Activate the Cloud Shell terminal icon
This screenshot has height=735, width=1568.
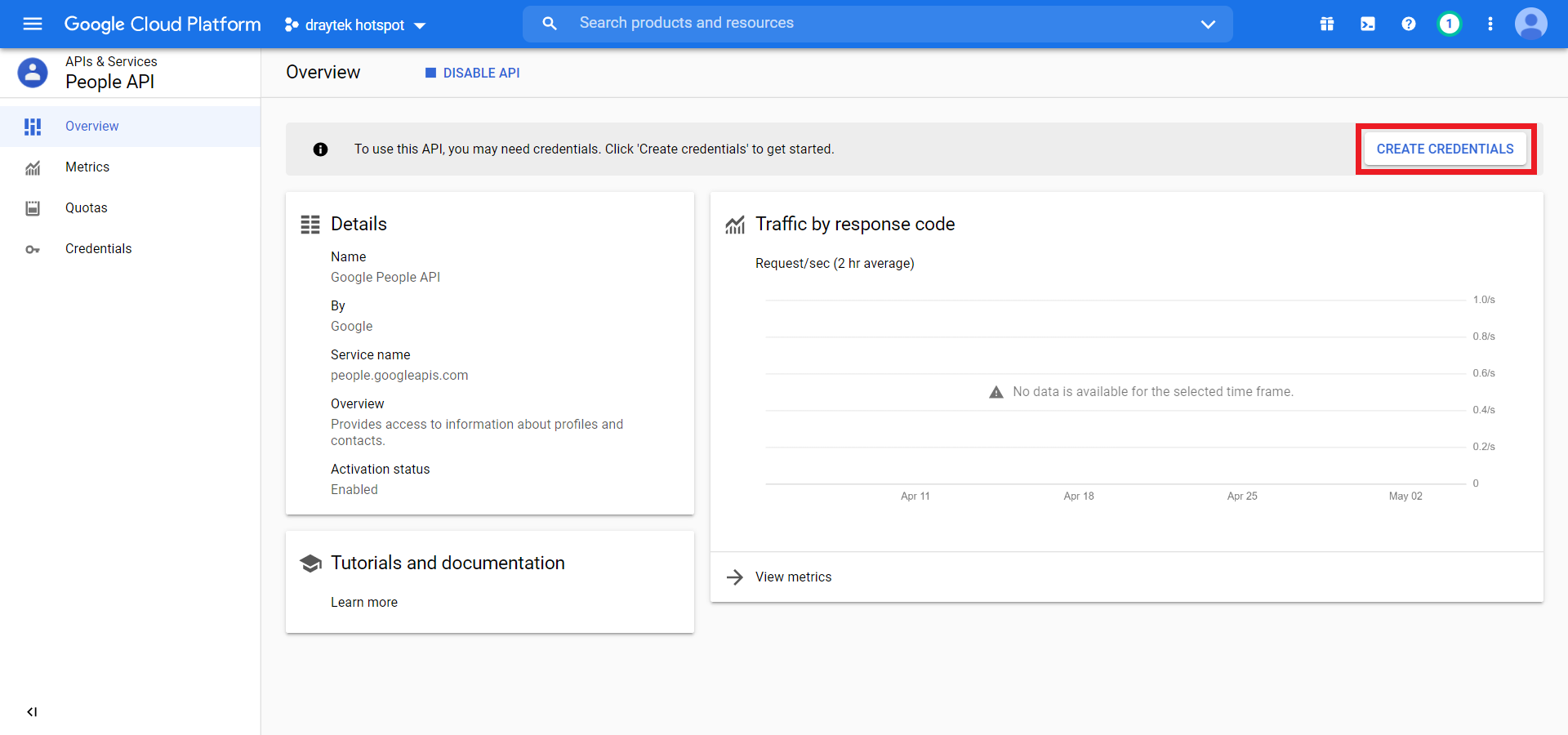pyautogui.click(x=1368, y=24)
